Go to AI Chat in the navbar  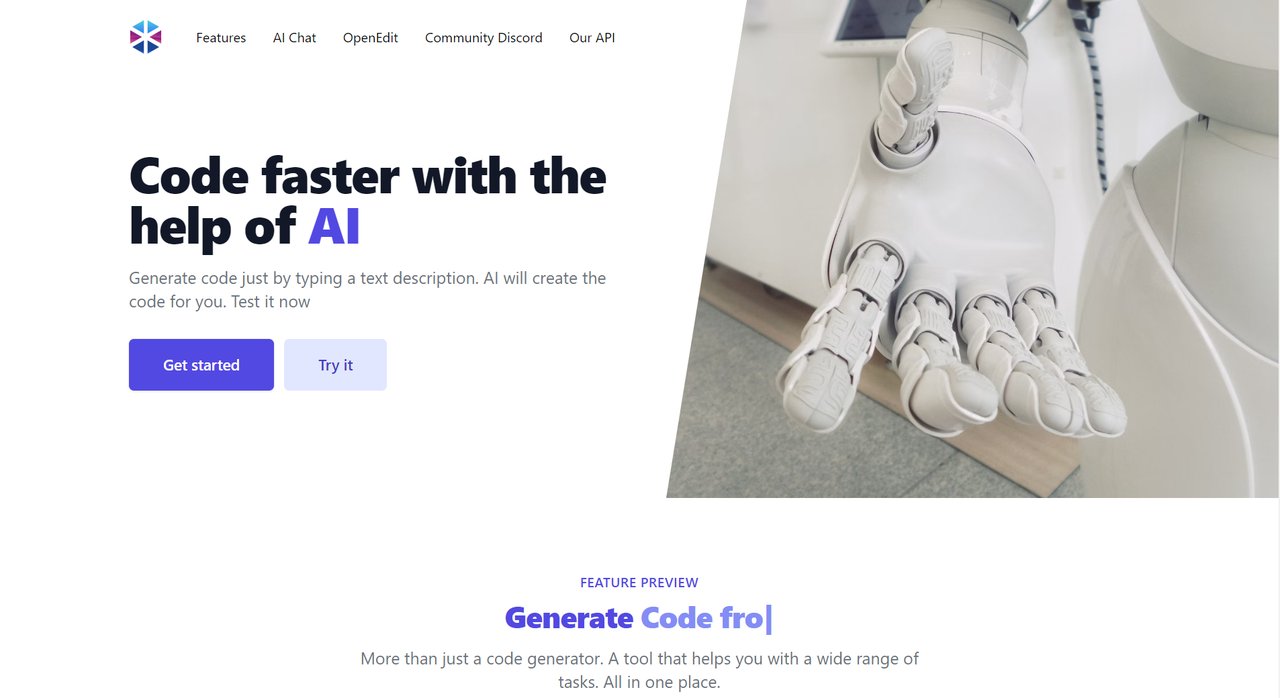pos(294,38)
